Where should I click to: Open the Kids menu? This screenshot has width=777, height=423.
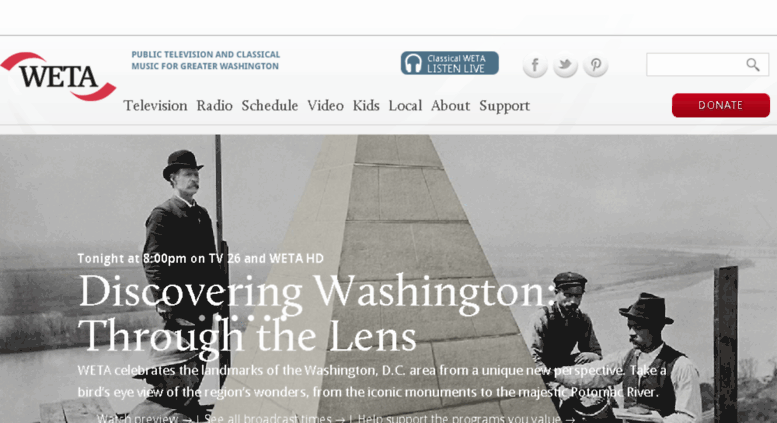point(366,106)
